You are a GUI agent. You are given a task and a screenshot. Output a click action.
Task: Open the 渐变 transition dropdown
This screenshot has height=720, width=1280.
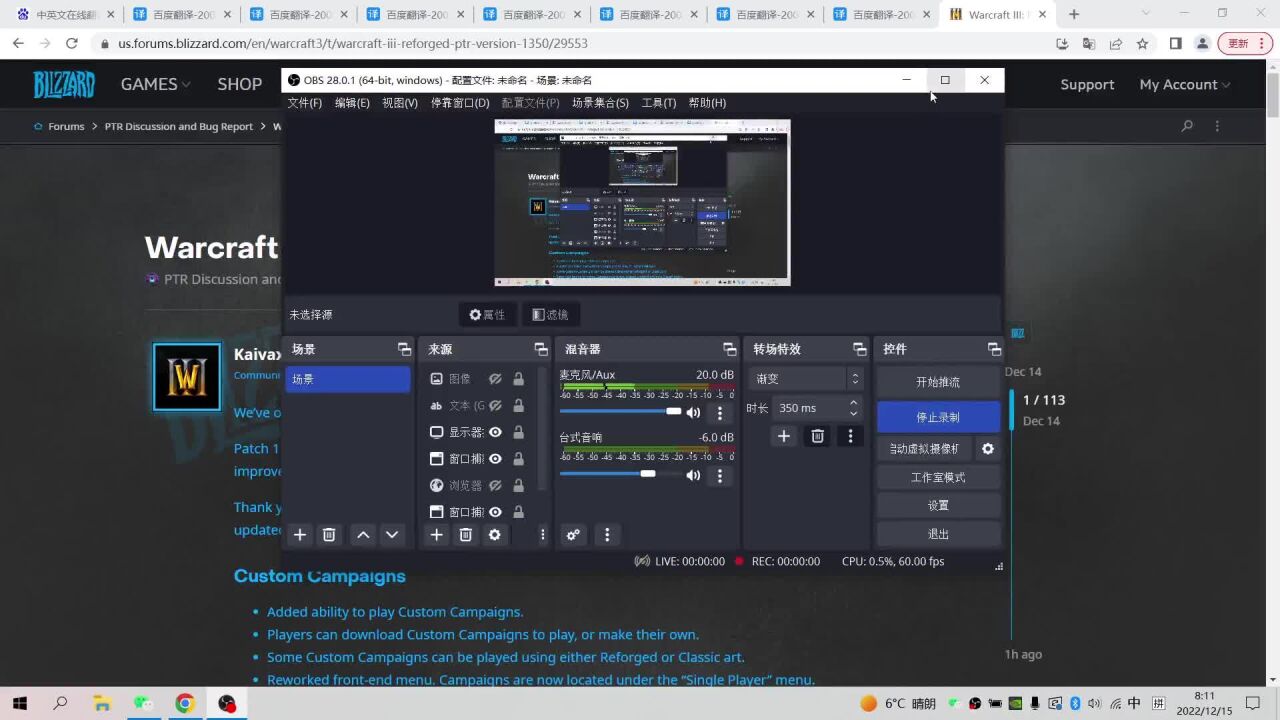pos(804,379)
